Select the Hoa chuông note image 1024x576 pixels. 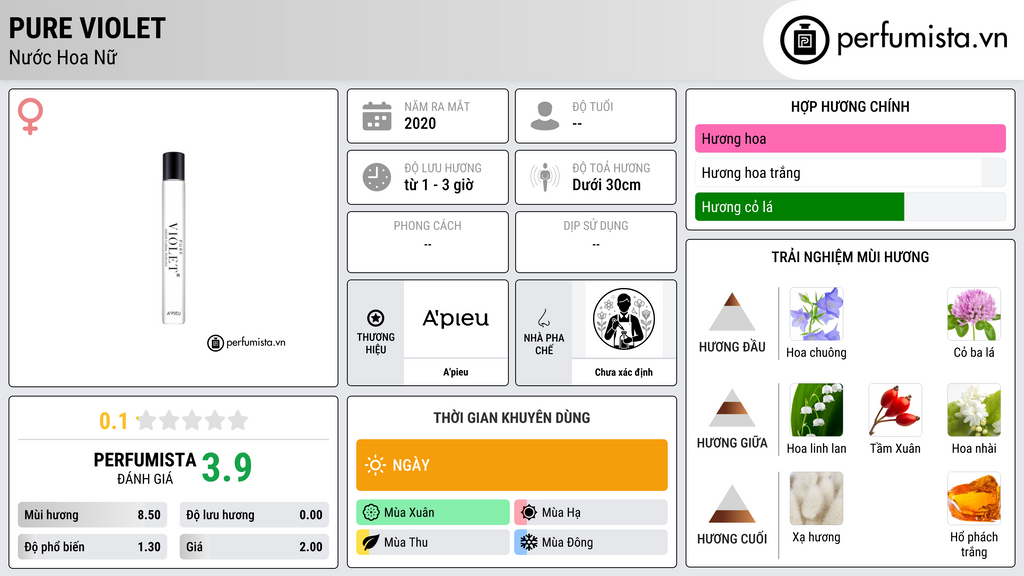point(816,314)
